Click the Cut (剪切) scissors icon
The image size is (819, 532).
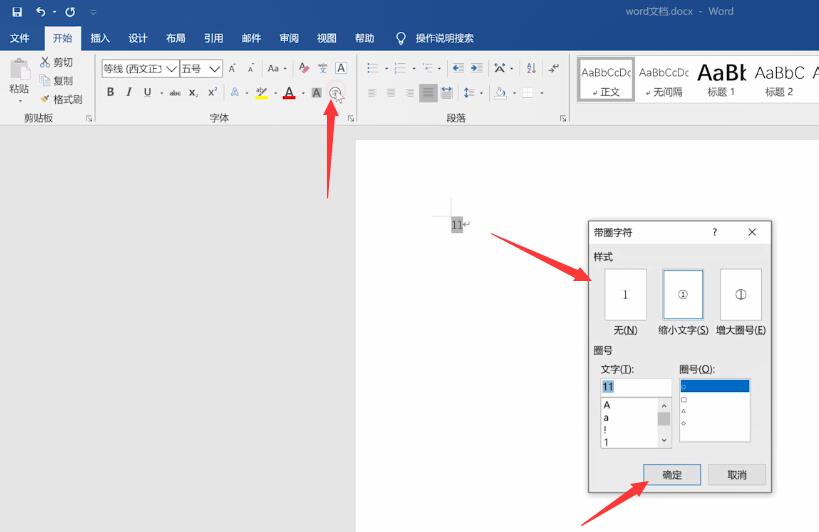click(45, 62)
